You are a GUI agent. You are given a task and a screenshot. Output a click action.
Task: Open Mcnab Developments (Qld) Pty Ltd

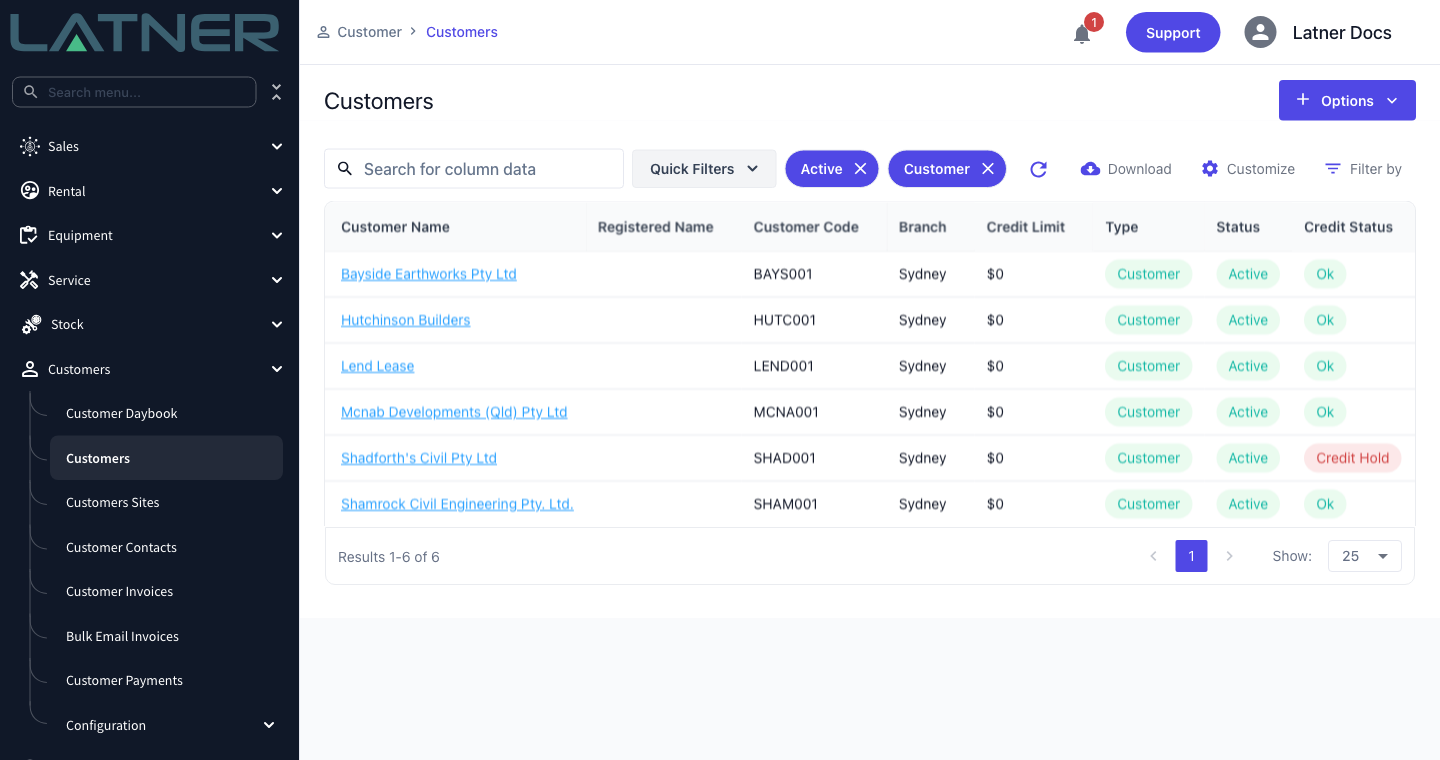(x=454, y=412)
